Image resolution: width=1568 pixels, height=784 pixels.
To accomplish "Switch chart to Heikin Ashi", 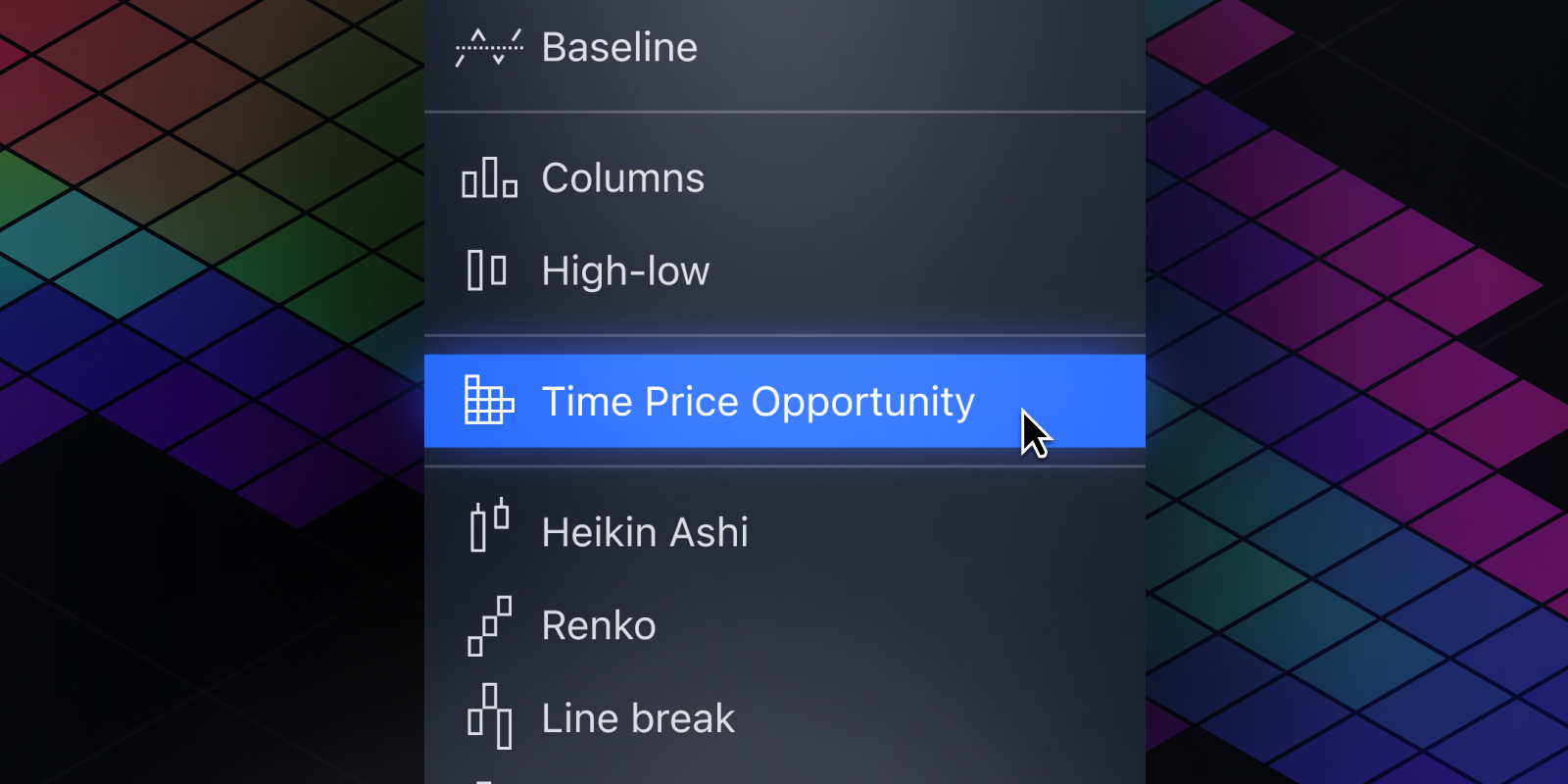I will coord(785,532).
